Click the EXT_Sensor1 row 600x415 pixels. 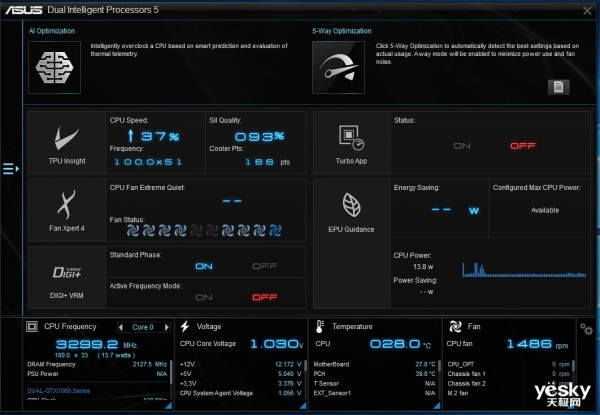coord(375,393)
